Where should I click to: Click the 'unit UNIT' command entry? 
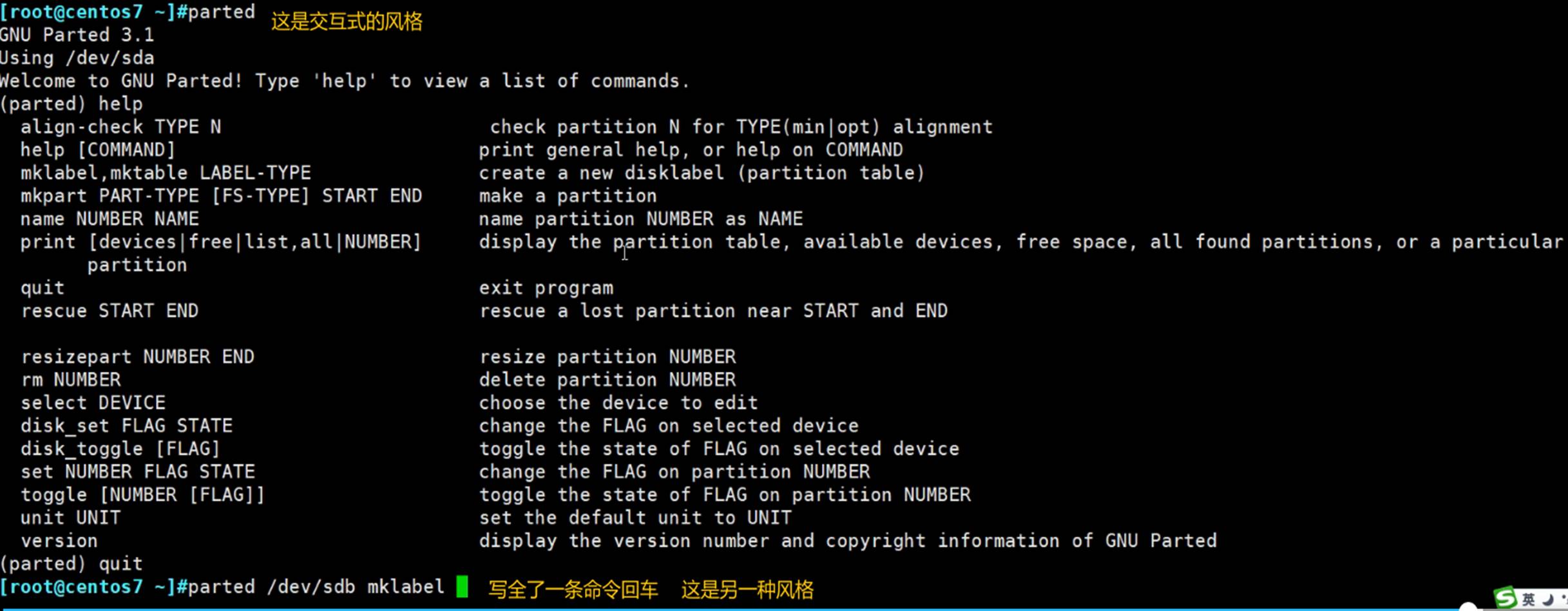[70, 518]
